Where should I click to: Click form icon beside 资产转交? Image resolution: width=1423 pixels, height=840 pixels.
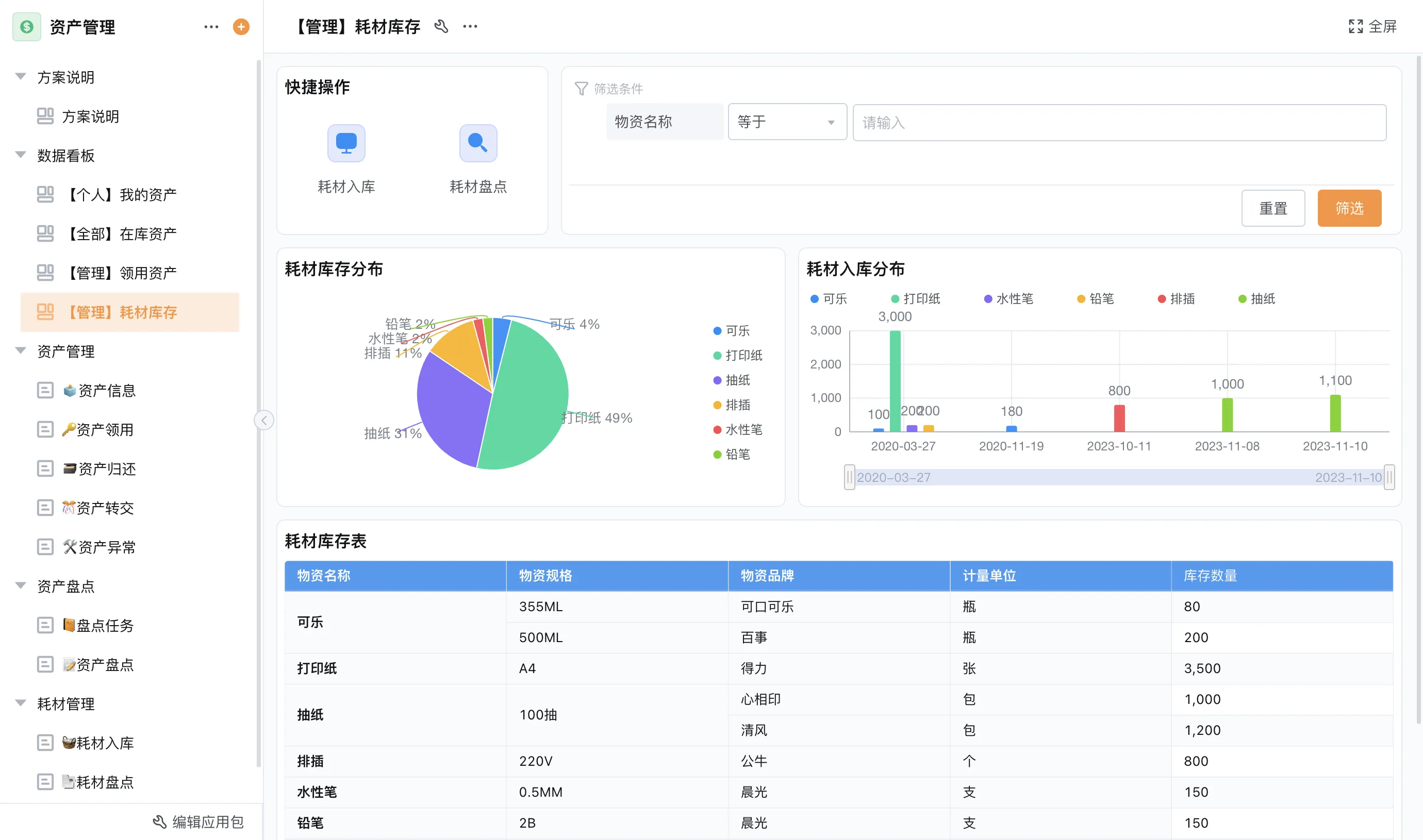click(x=45, y=508)
